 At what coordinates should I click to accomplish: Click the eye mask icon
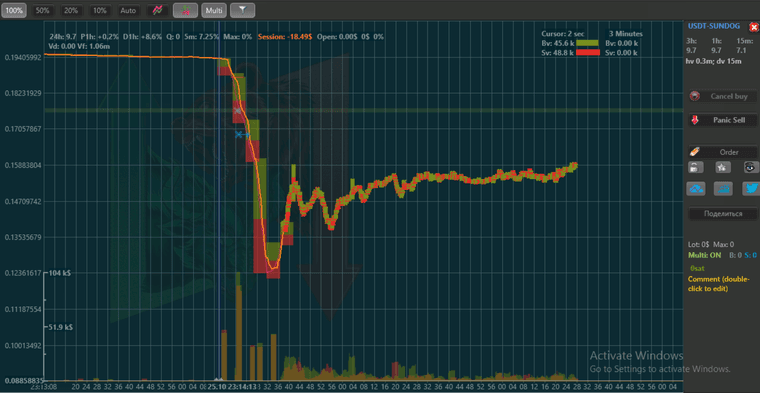750,167
